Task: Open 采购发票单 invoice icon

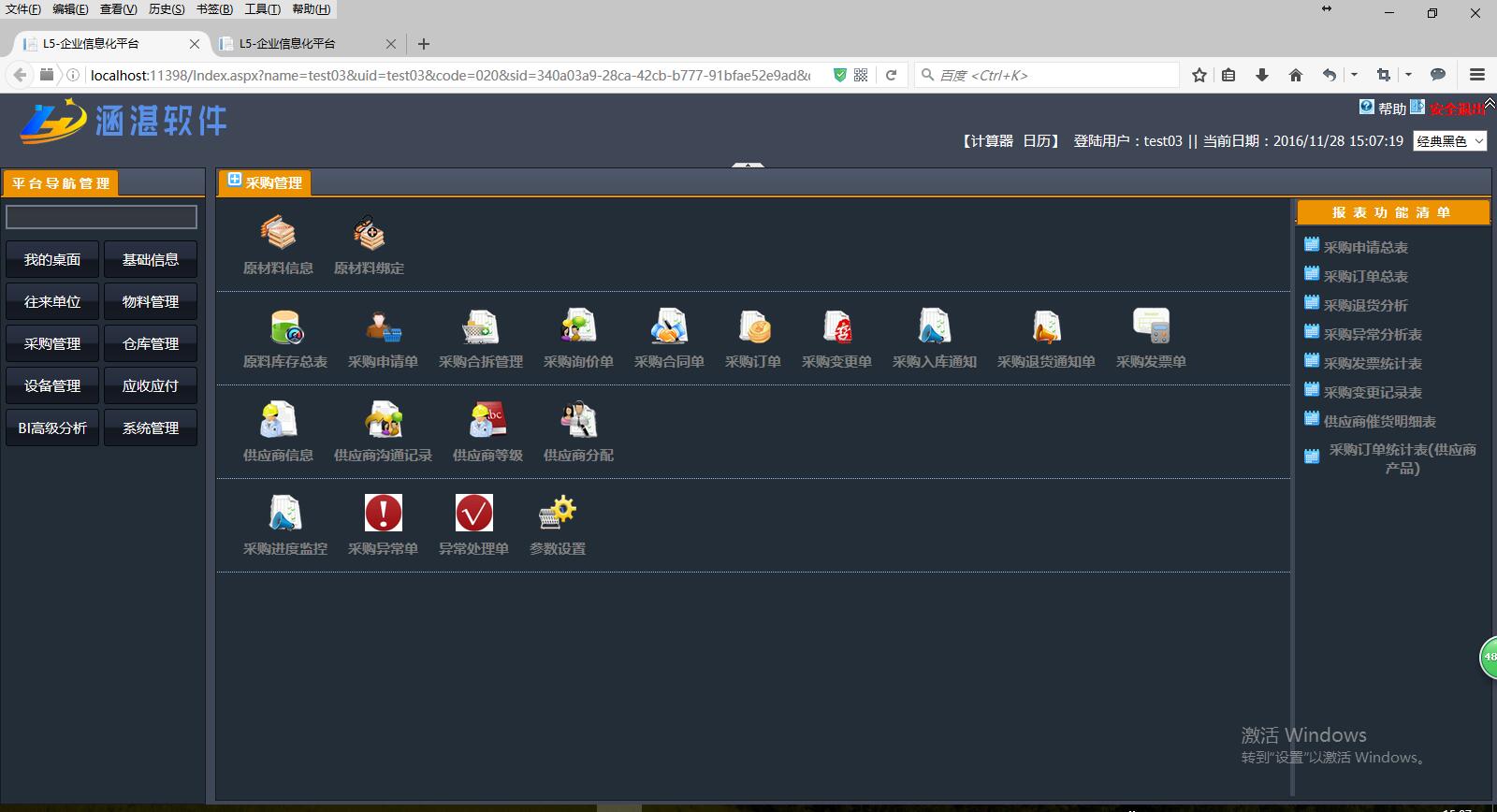Action: pyautogui.click(x=1151, y=327)
